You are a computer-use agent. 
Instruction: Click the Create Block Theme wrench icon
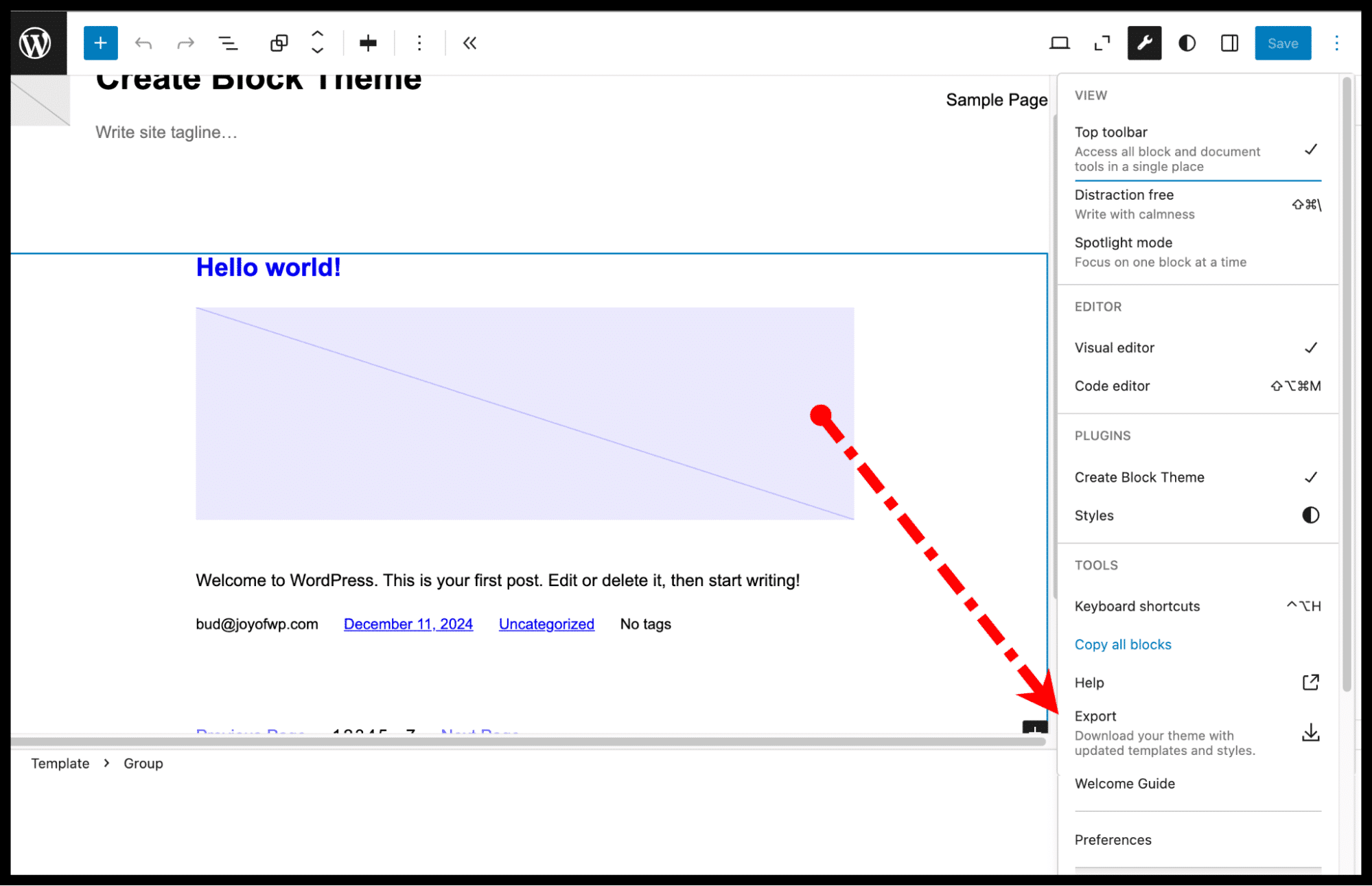pyautogui.click(x=1144, y=43)
